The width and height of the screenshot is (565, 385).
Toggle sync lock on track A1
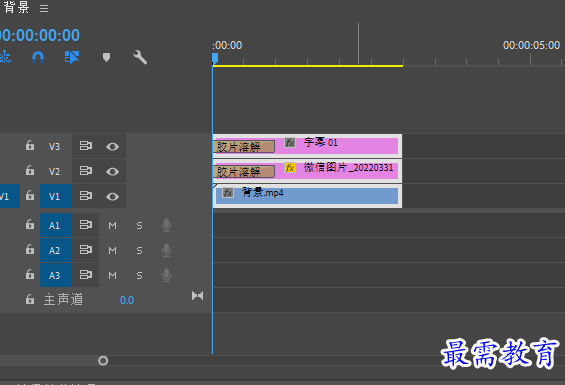(86, 225)
